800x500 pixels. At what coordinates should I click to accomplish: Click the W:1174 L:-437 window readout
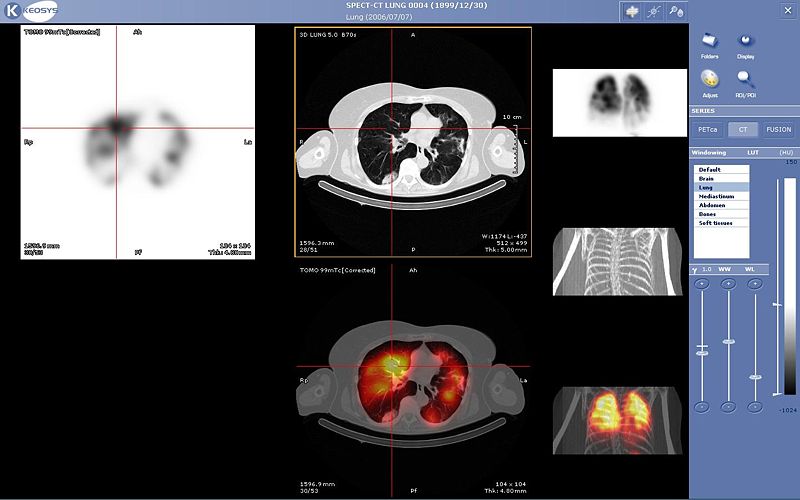pos(504,236)
